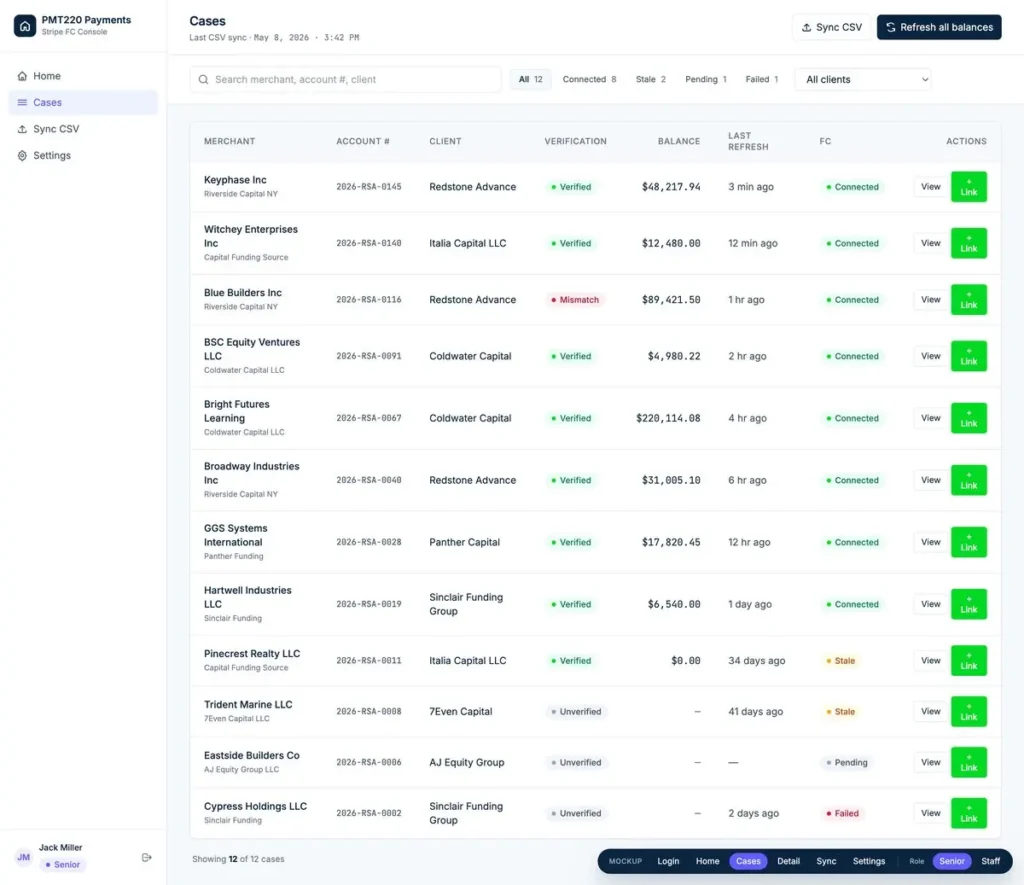Image resolution: width=1024 pixels, height=885 pixels.
Task: Link Eastside Builders Co account
Action: [968, 762]
